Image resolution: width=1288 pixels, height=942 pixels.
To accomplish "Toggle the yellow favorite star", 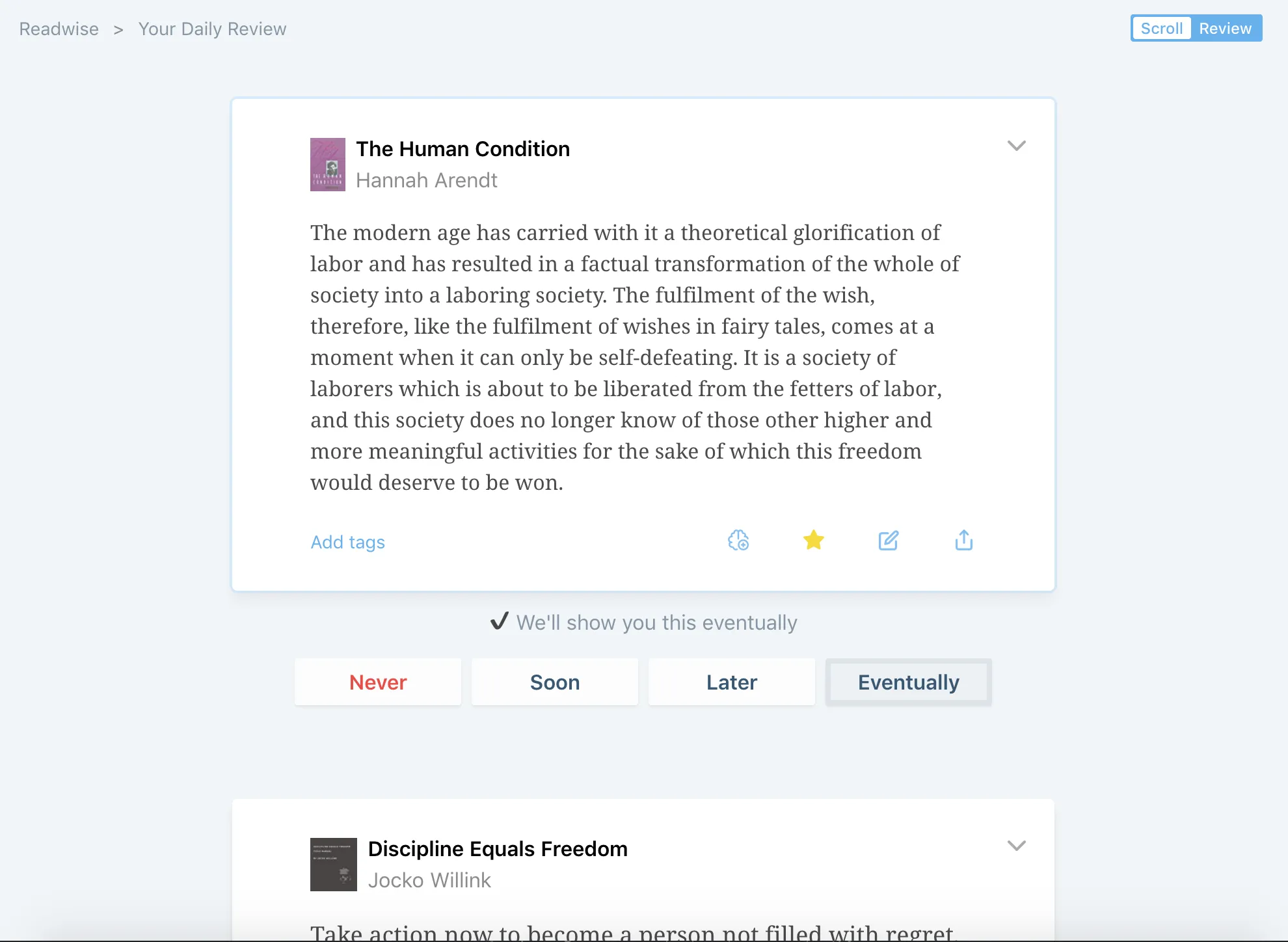I will pyautogui.click(x=813, y=541).
